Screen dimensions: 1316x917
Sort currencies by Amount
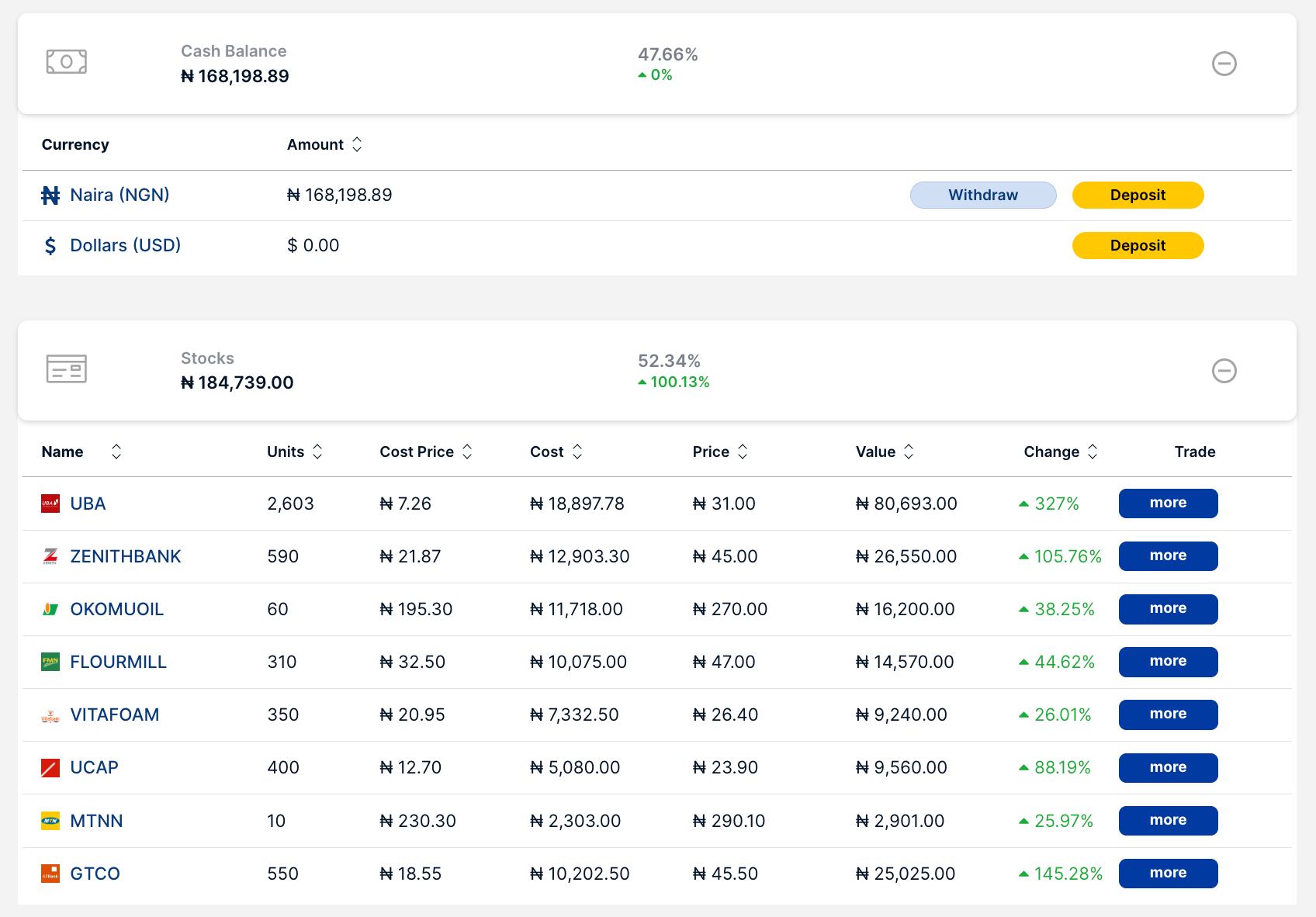click(x=357, y=144)
